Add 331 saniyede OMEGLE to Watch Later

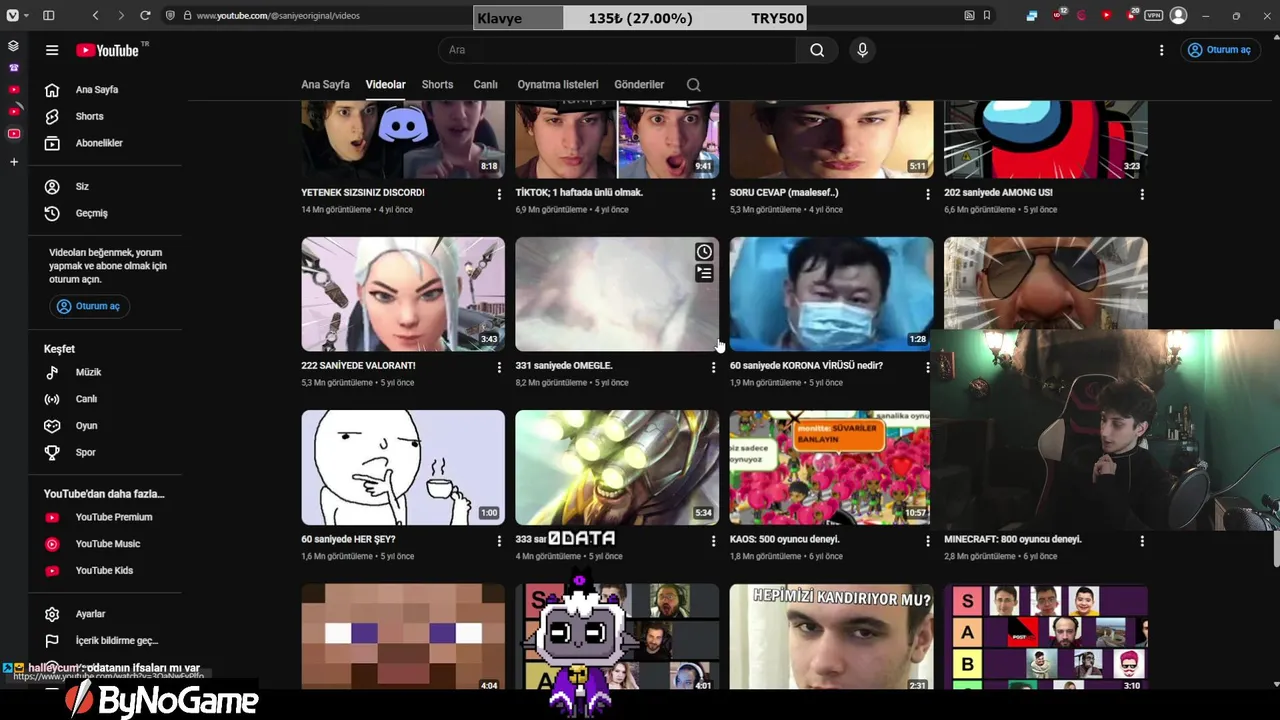click(x=704, y=252)
